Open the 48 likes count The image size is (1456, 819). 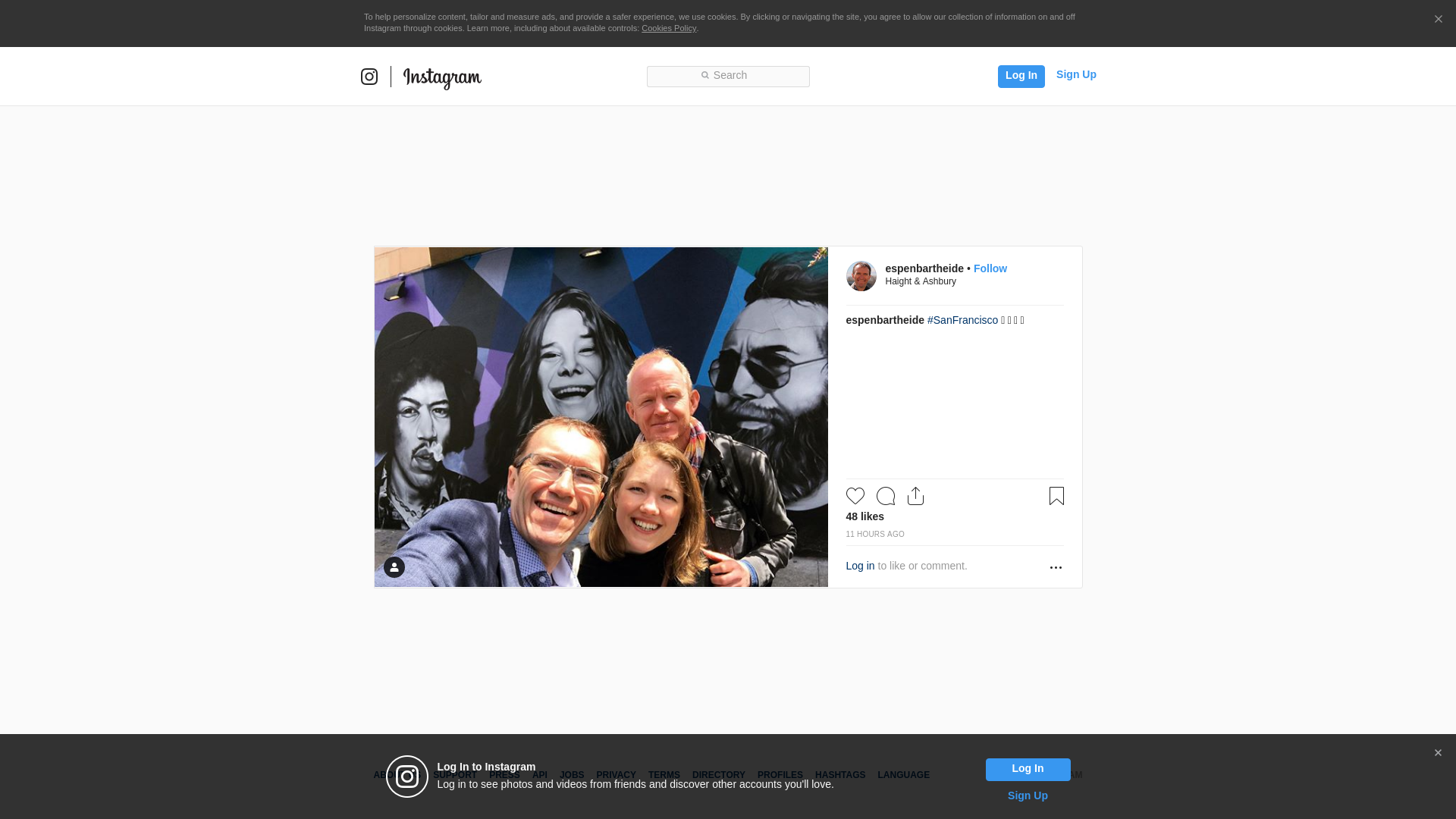(865, 516)
